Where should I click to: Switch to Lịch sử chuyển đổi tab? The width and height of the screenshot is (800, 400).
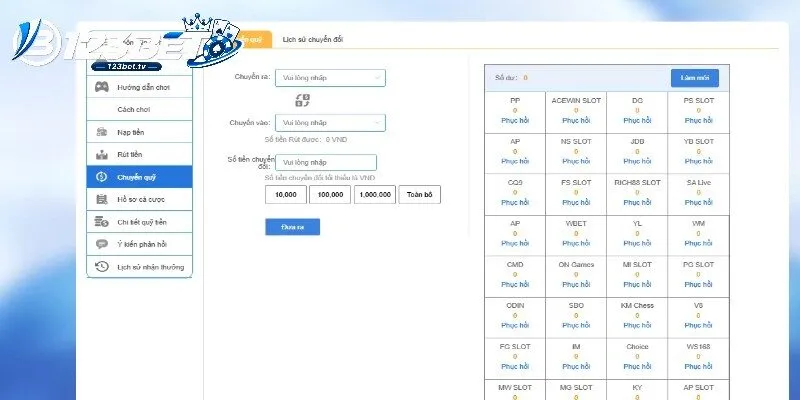pyautogui.click(x=313, y=39)
